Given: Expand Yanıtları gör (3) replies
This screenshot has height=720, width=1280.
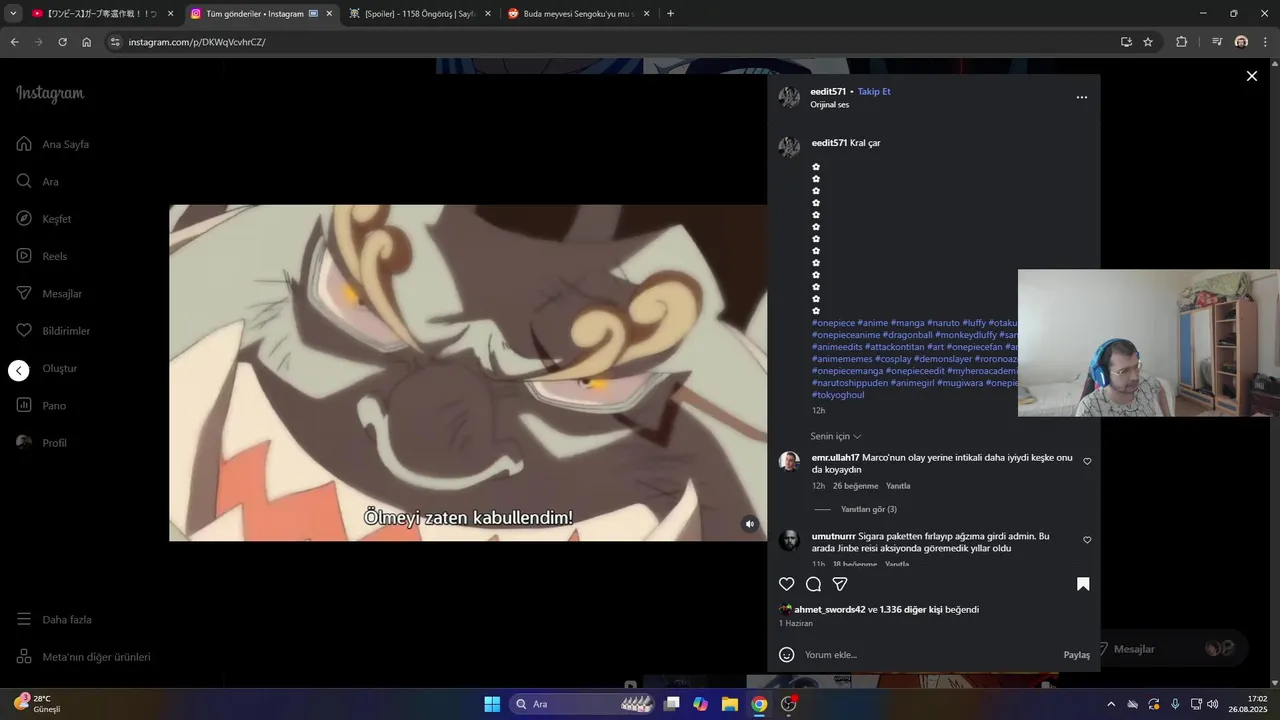Looking at the screenshot, I should coord(868,509).
